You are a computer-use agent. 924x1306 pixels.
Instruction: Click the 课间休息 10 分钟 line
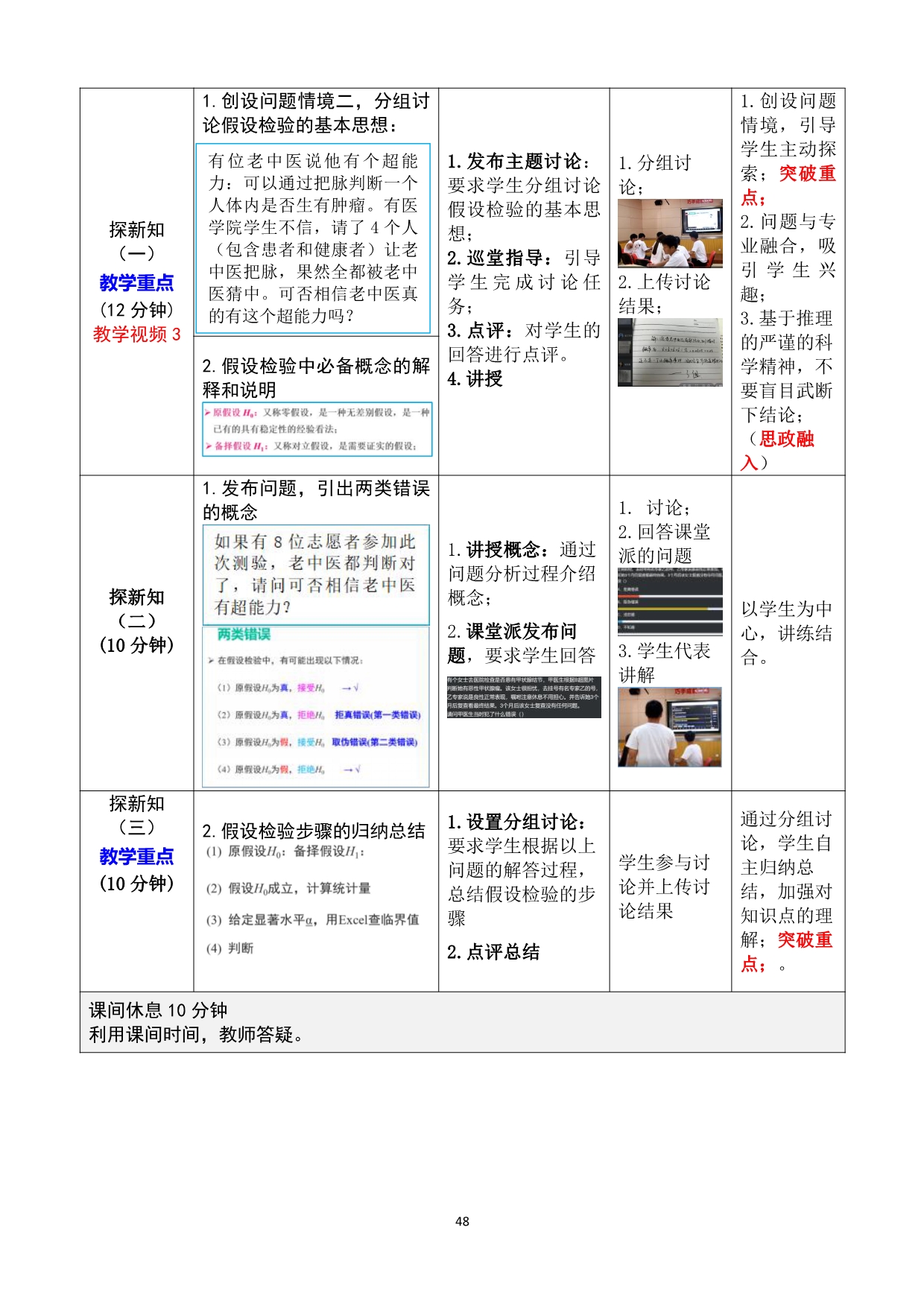pyautogui.click(x=158, y=1011)
